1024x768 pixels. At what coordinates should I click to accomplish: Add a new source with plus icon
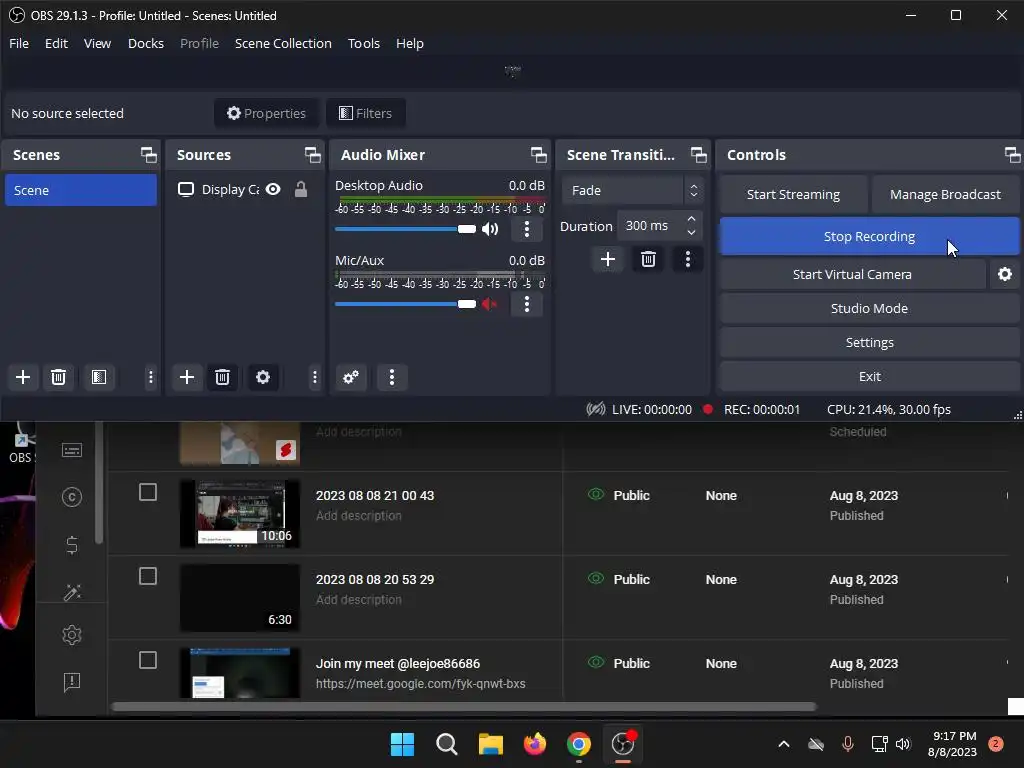[187, 377]
